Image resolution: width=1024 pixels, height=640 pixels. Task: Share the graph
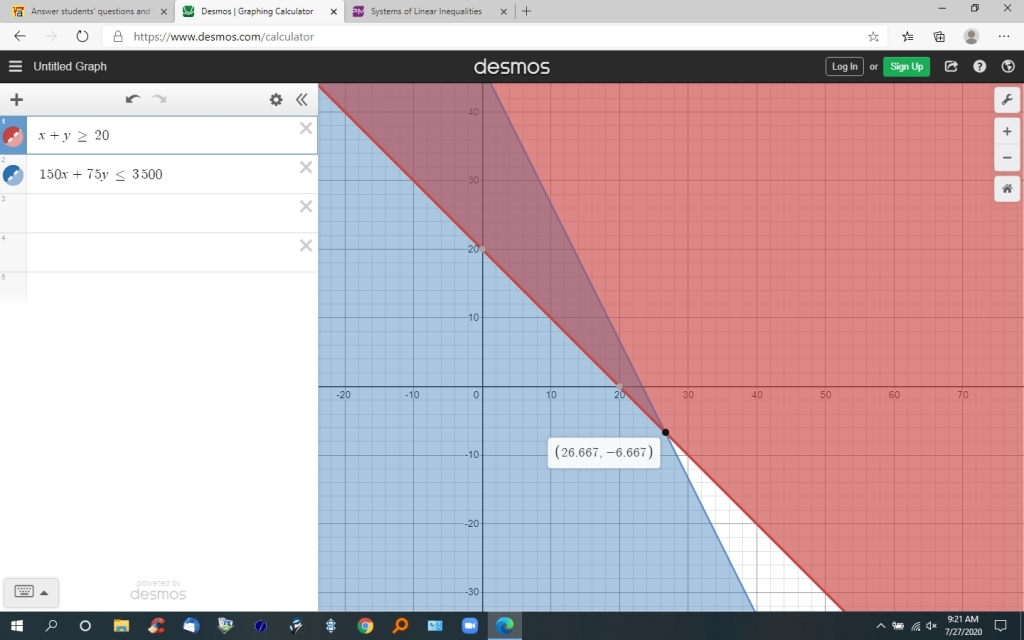(x=951, y=66)
